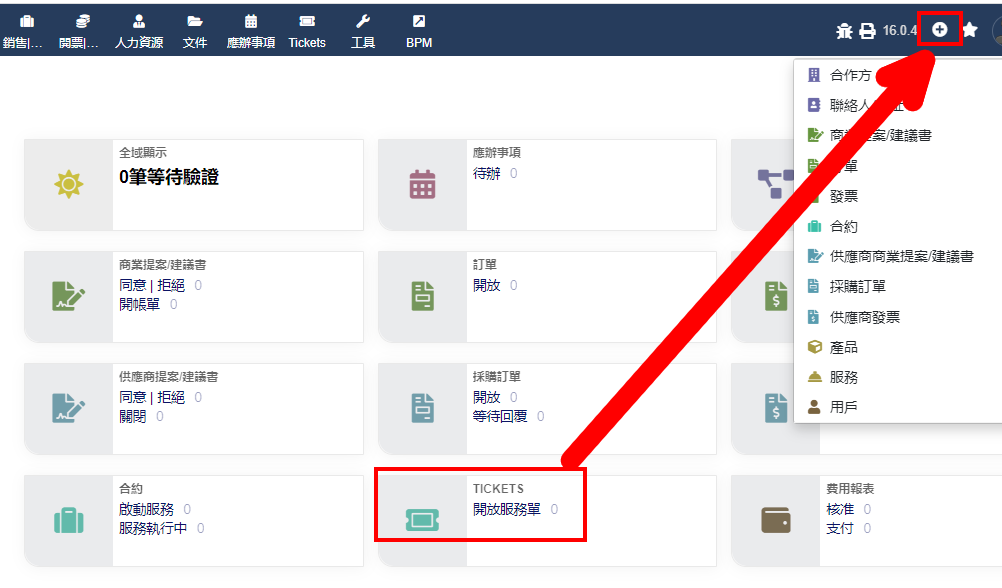Open 等待回覆 link in 採購訂單 card

500,416
